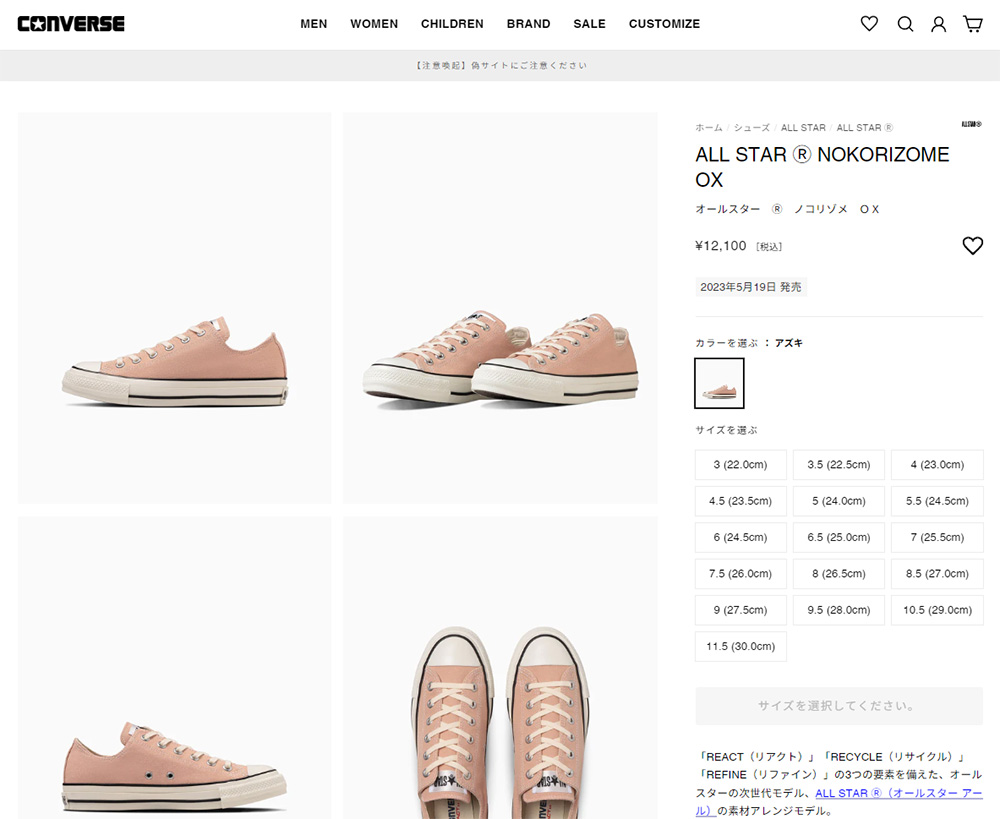
Task: Click the 2023年5月19日 発売 release date label
Action: coord(751,287)
